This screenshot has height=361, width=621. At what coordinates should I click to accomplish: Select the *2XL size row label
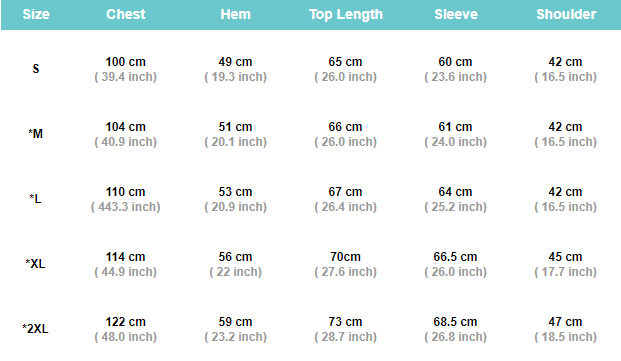[35, 329]
